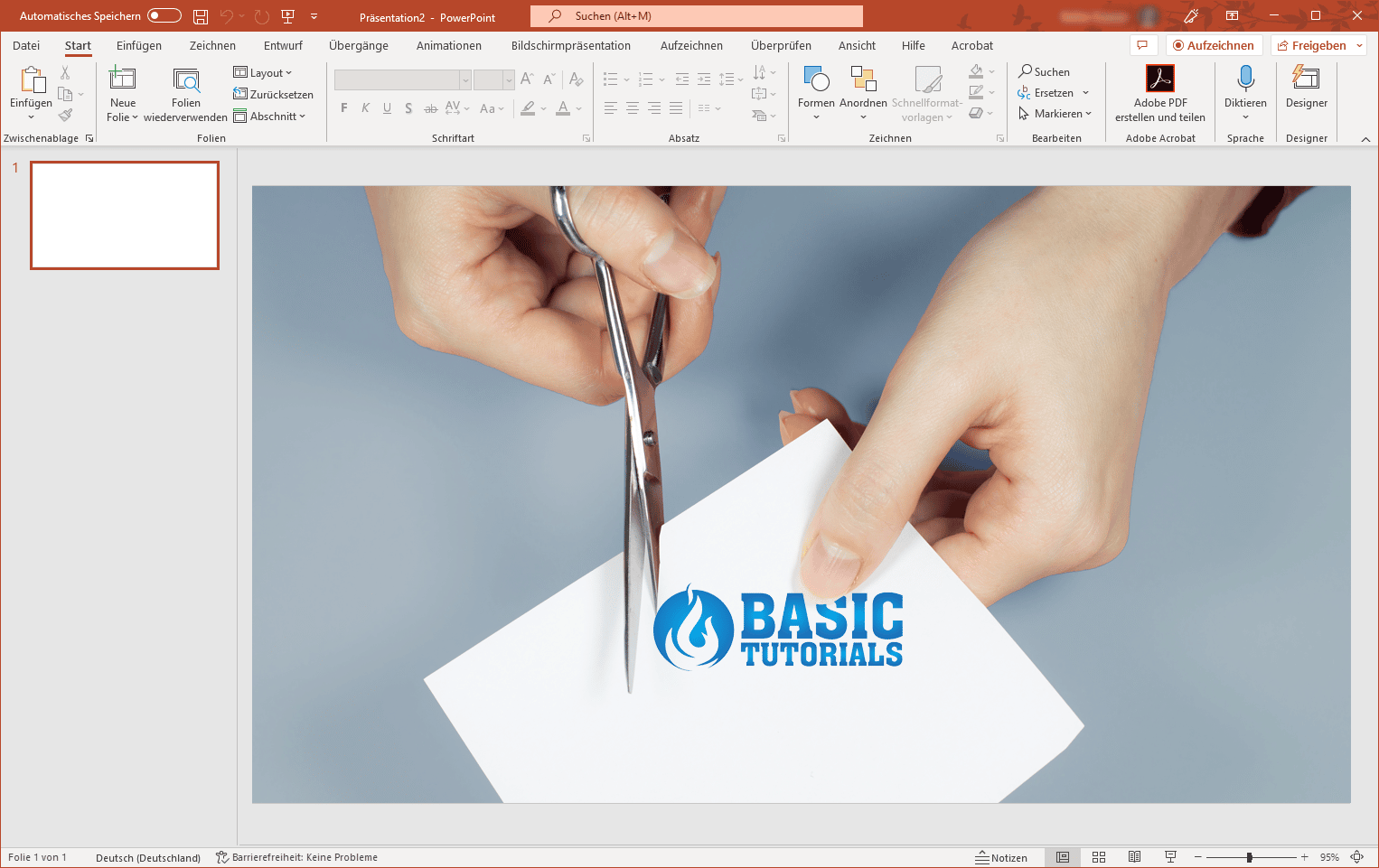Screen dimensions: 1379x868
Task: Toggle Automatisches Speichern switch
Action: (164, 16)
